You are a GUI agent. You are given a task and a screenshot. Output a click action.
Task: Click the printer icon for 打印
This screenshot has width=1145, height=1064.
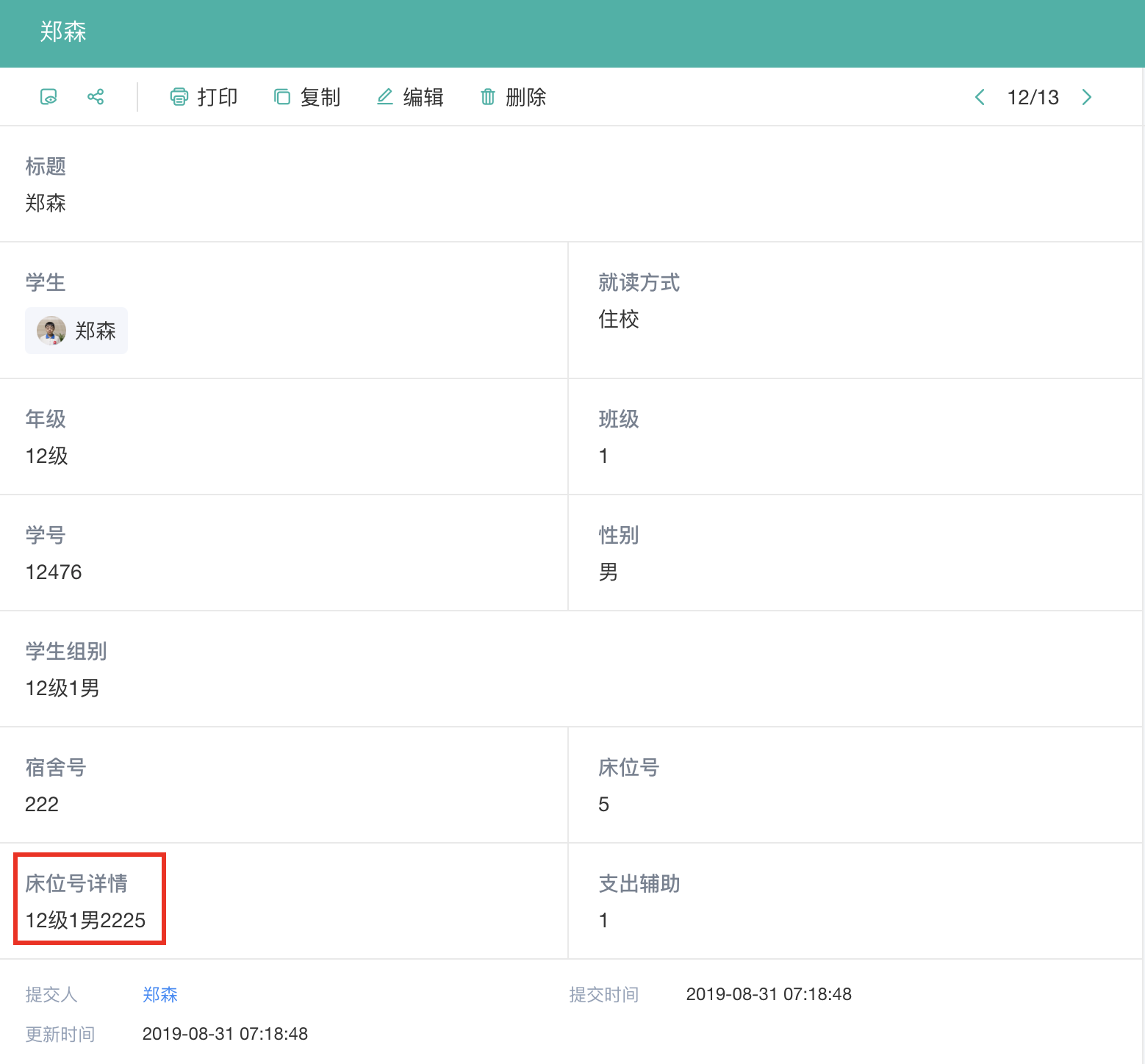coord(179,97)
